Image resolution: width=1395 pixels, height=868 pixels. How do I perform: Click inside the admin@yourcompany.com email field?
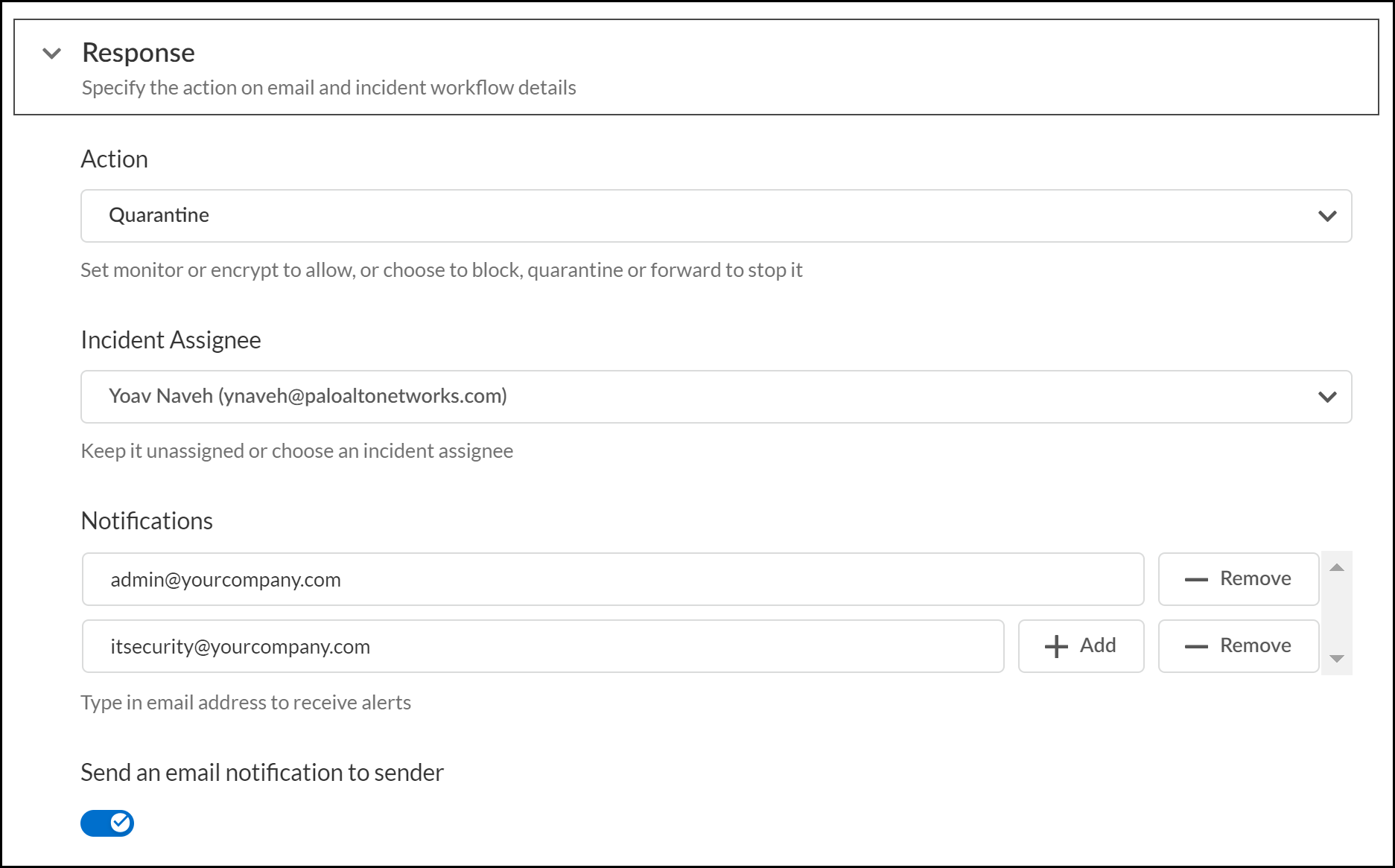tap(611, 579)
